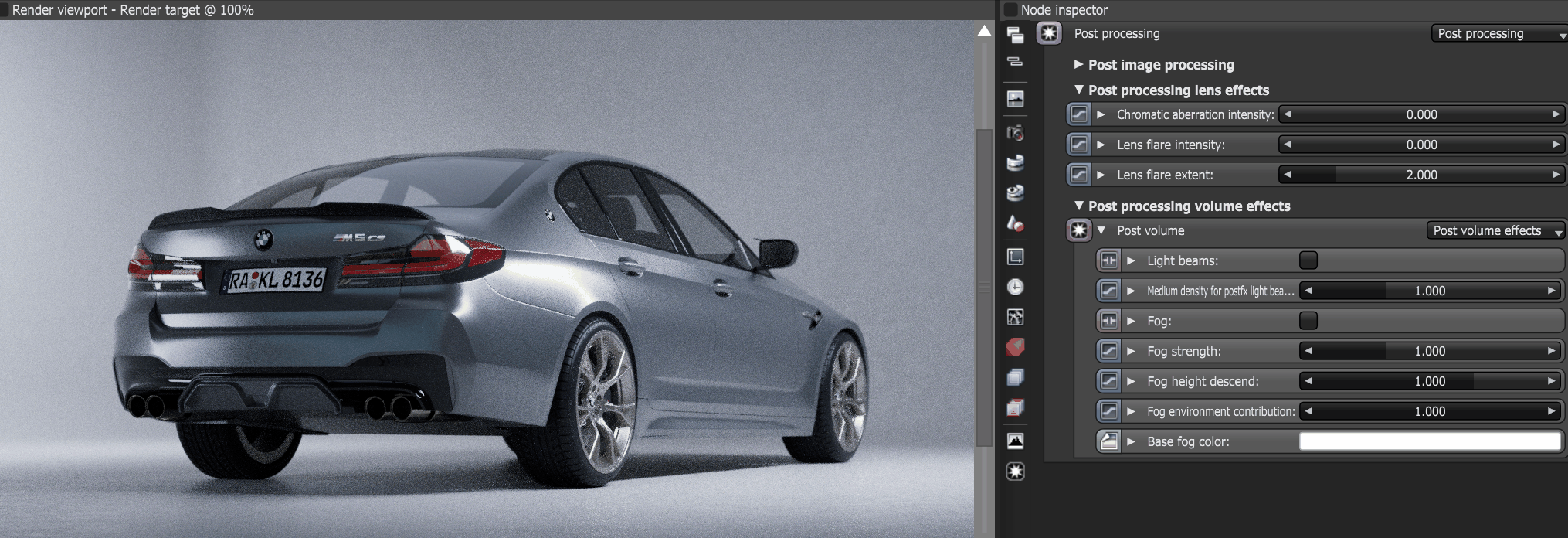Click Lens flare extent curve icon

(1078, 175)
